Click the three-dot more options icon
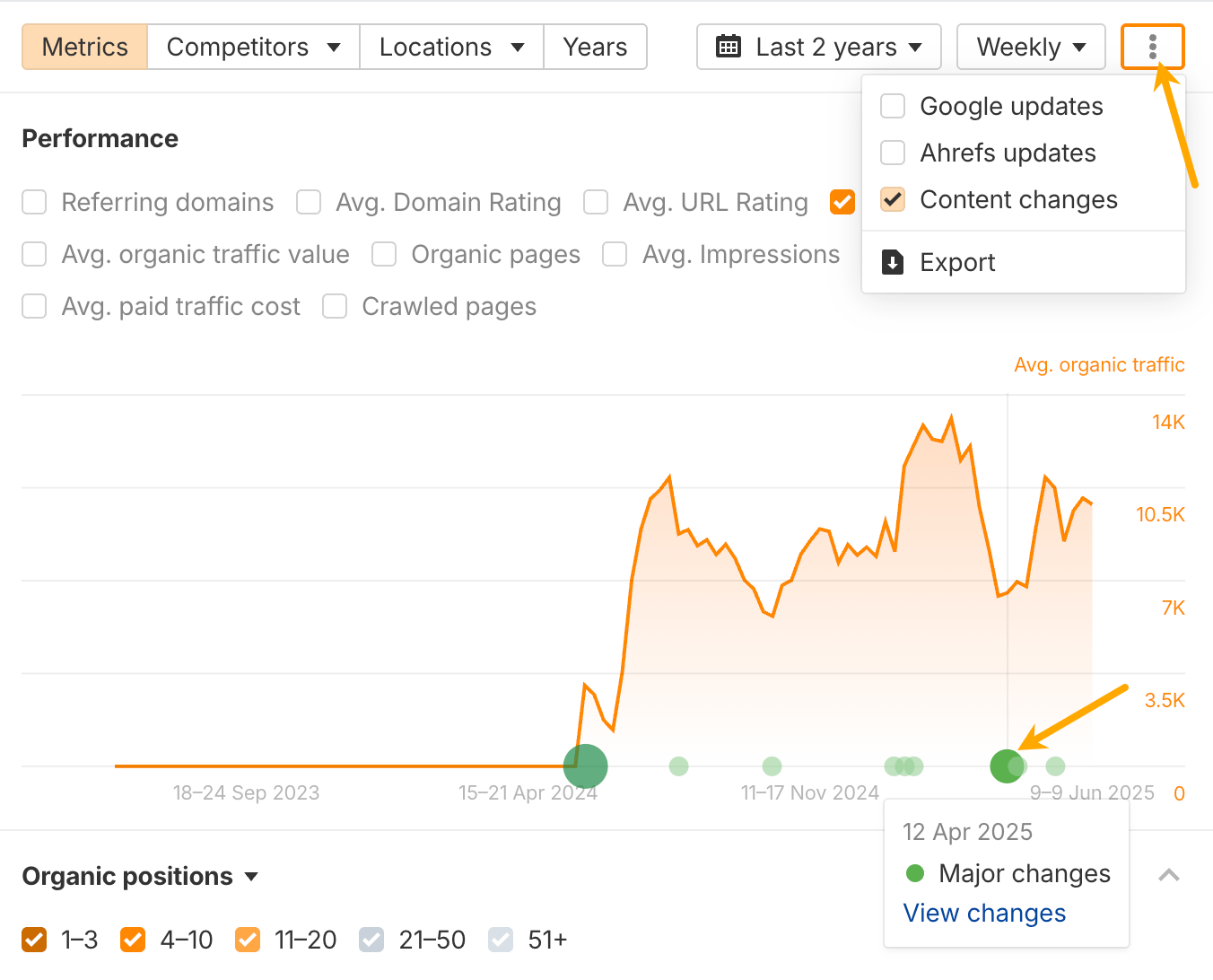Viewport: 1213px width, 980px height. click(x=1152, y=47)
